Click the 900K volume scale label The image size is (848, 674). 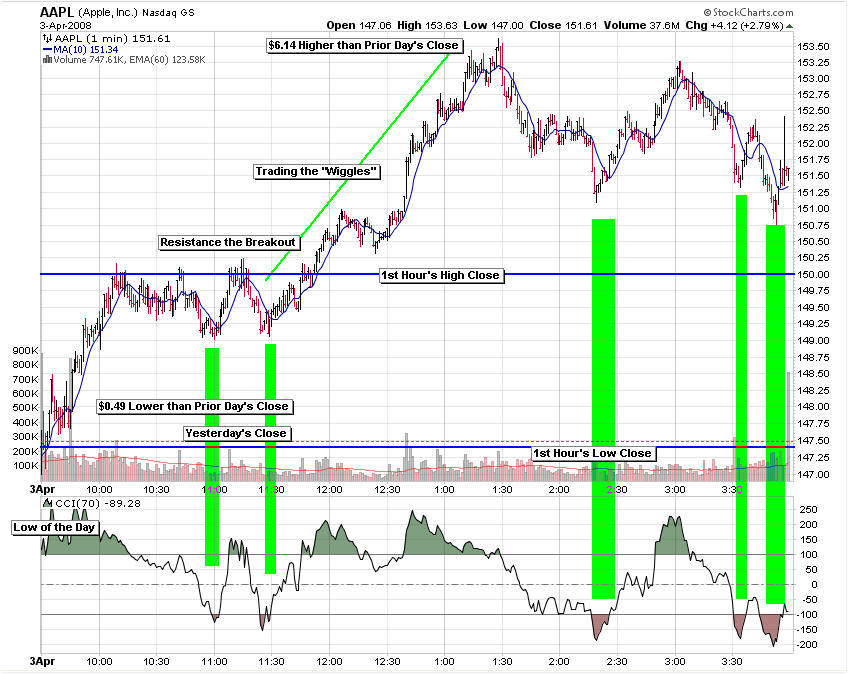(25, 351)
